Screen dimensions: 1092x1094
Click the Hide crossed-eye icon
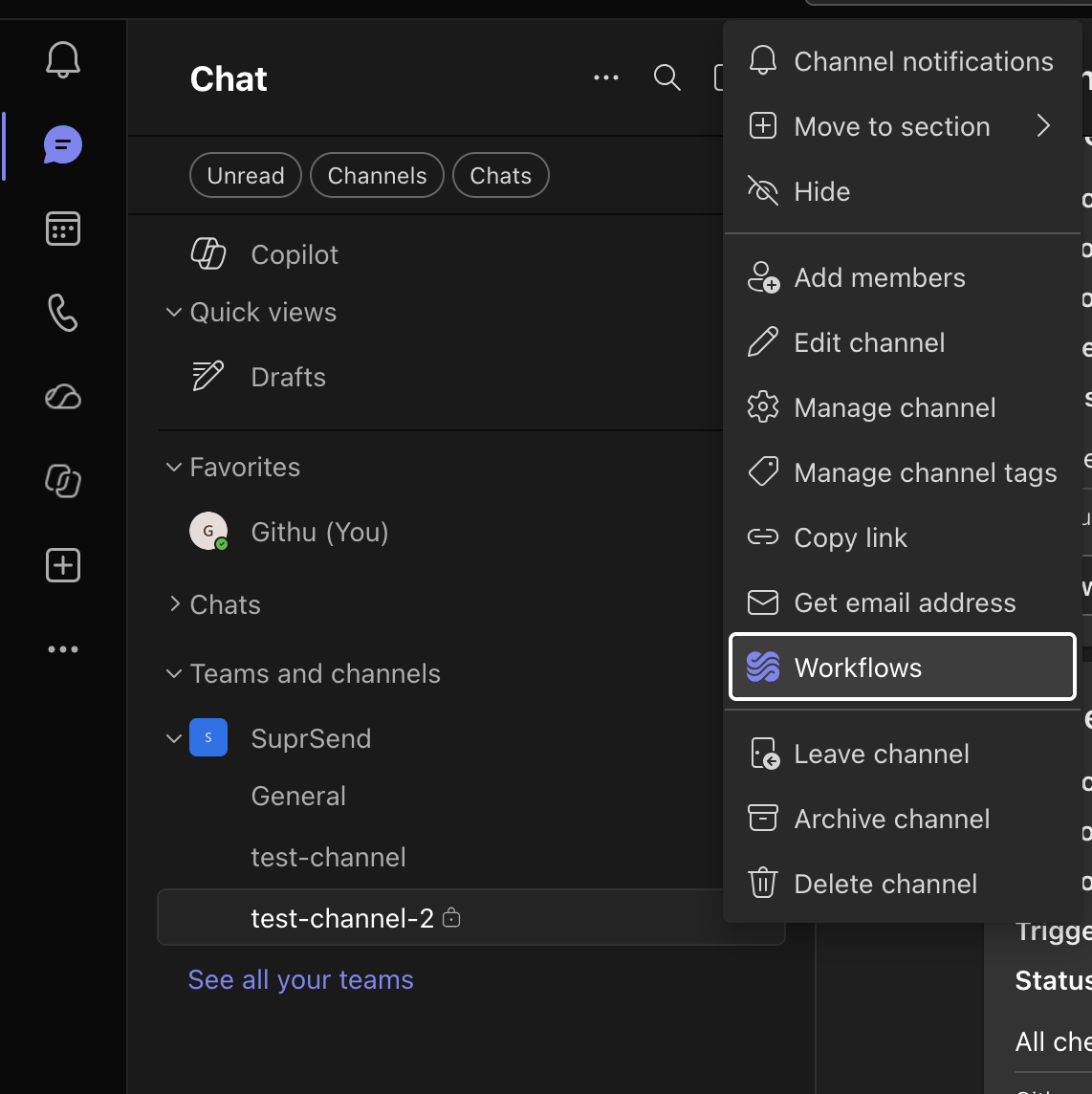(763, 190)
